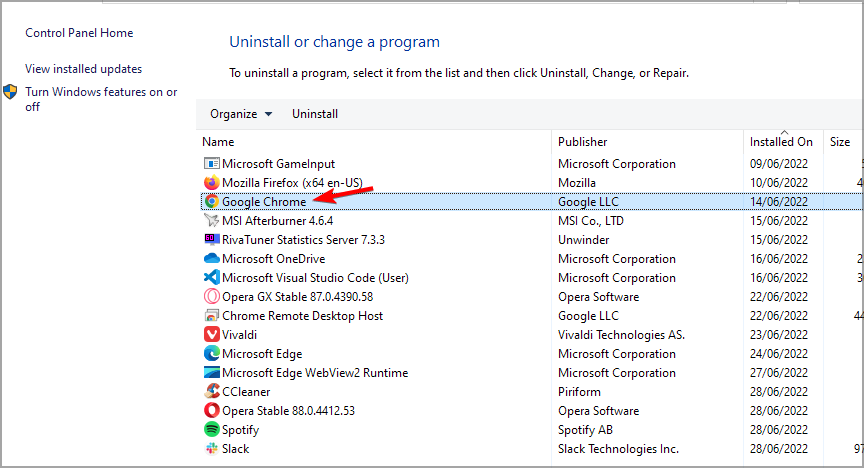Click install date 14/06/2022 for Chrome

pos(779,202)
